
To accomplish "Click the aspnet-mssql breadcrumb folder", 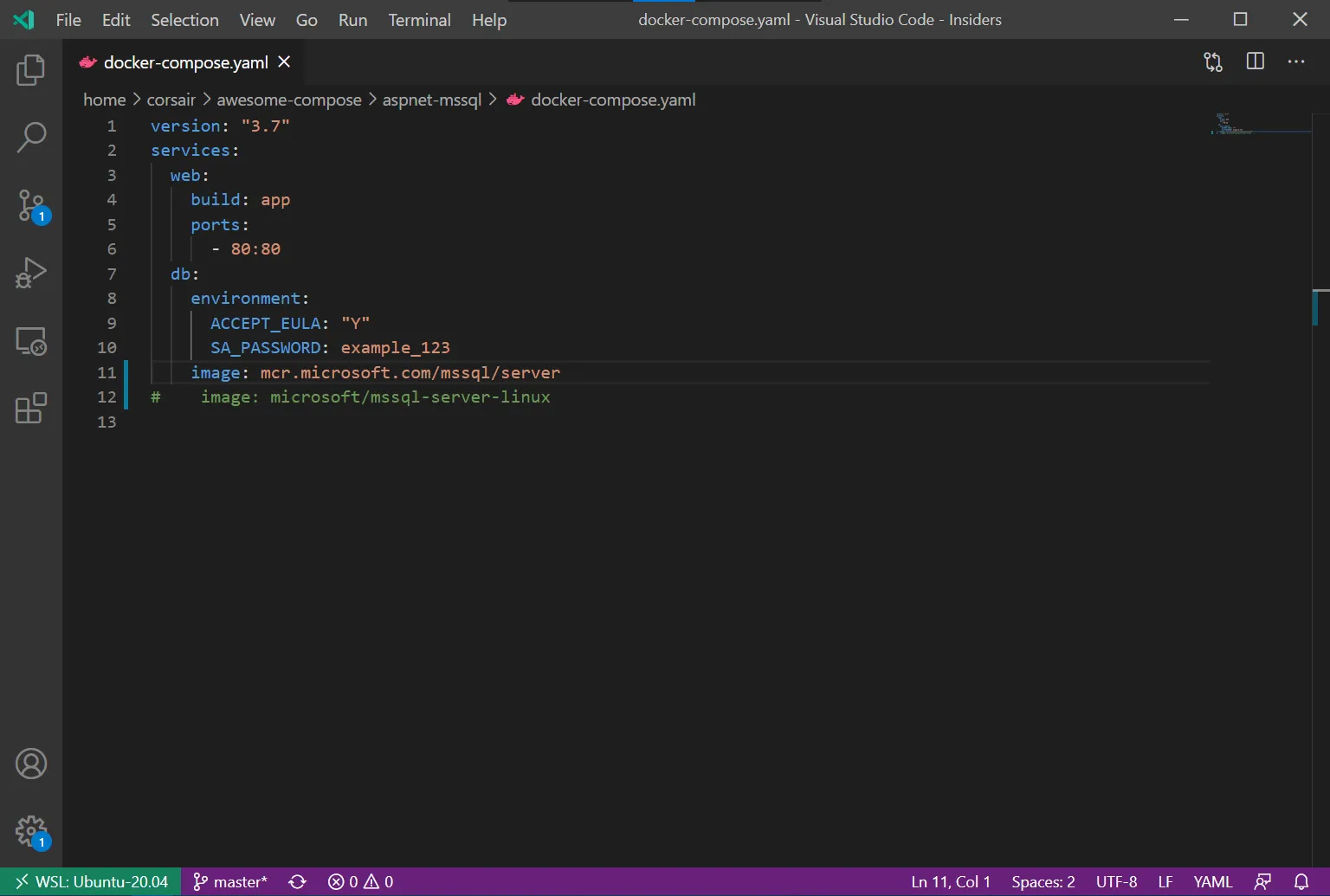I will pos(431,100).
